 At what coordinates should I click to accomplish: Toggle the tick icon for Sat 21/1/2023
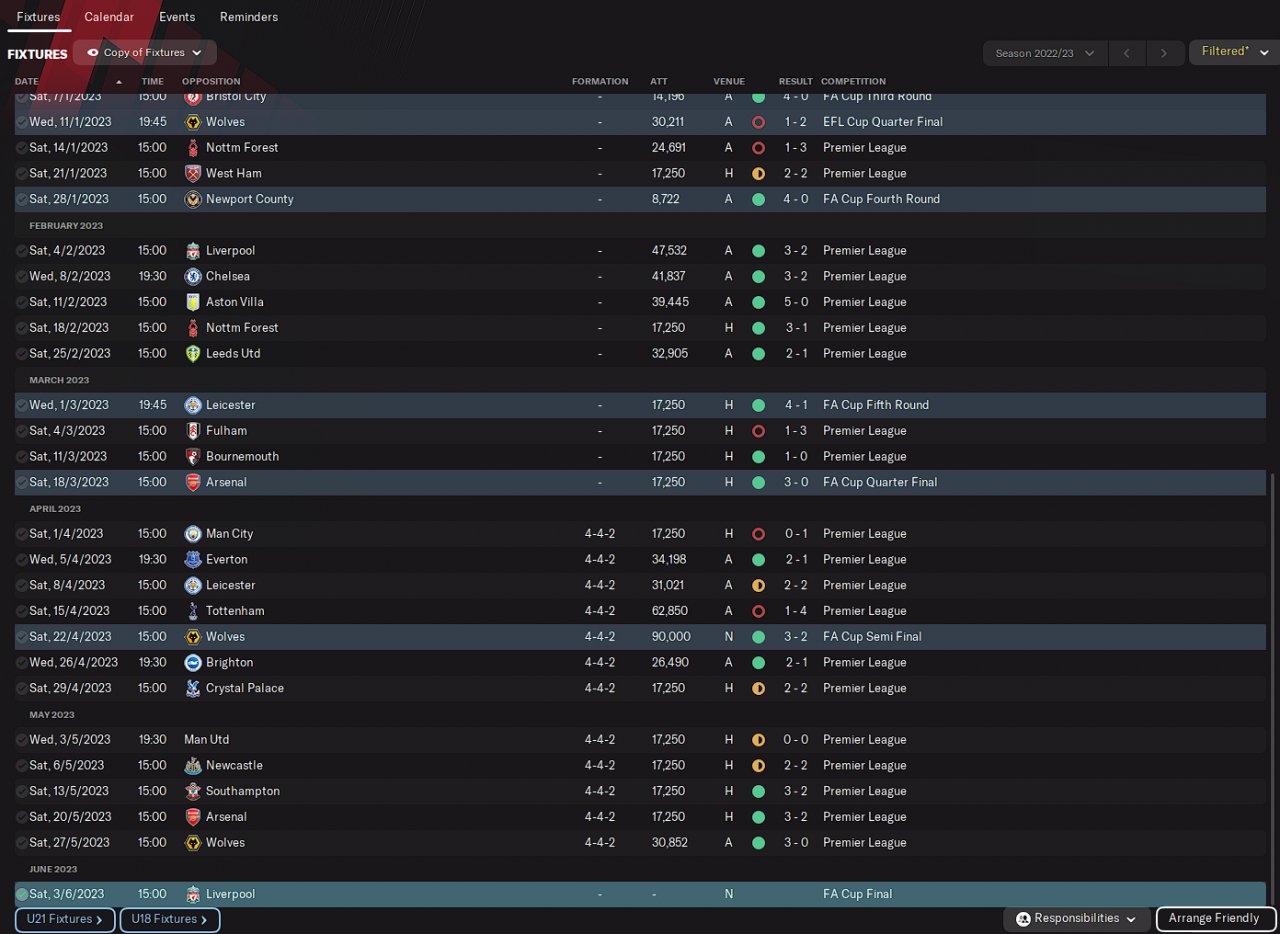(x=22, y=173)
